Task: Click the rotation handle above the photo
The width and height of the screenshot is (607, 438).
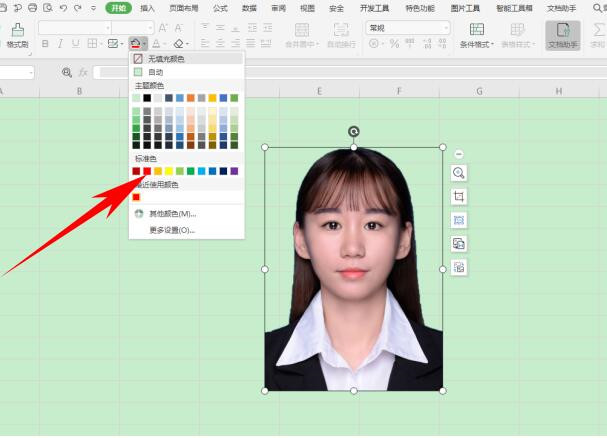Action: (x=353, y=131)
